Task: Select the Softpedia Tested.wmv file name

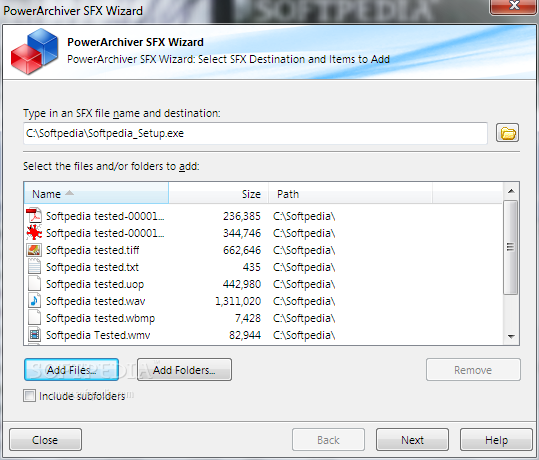Action: [98, 335]
